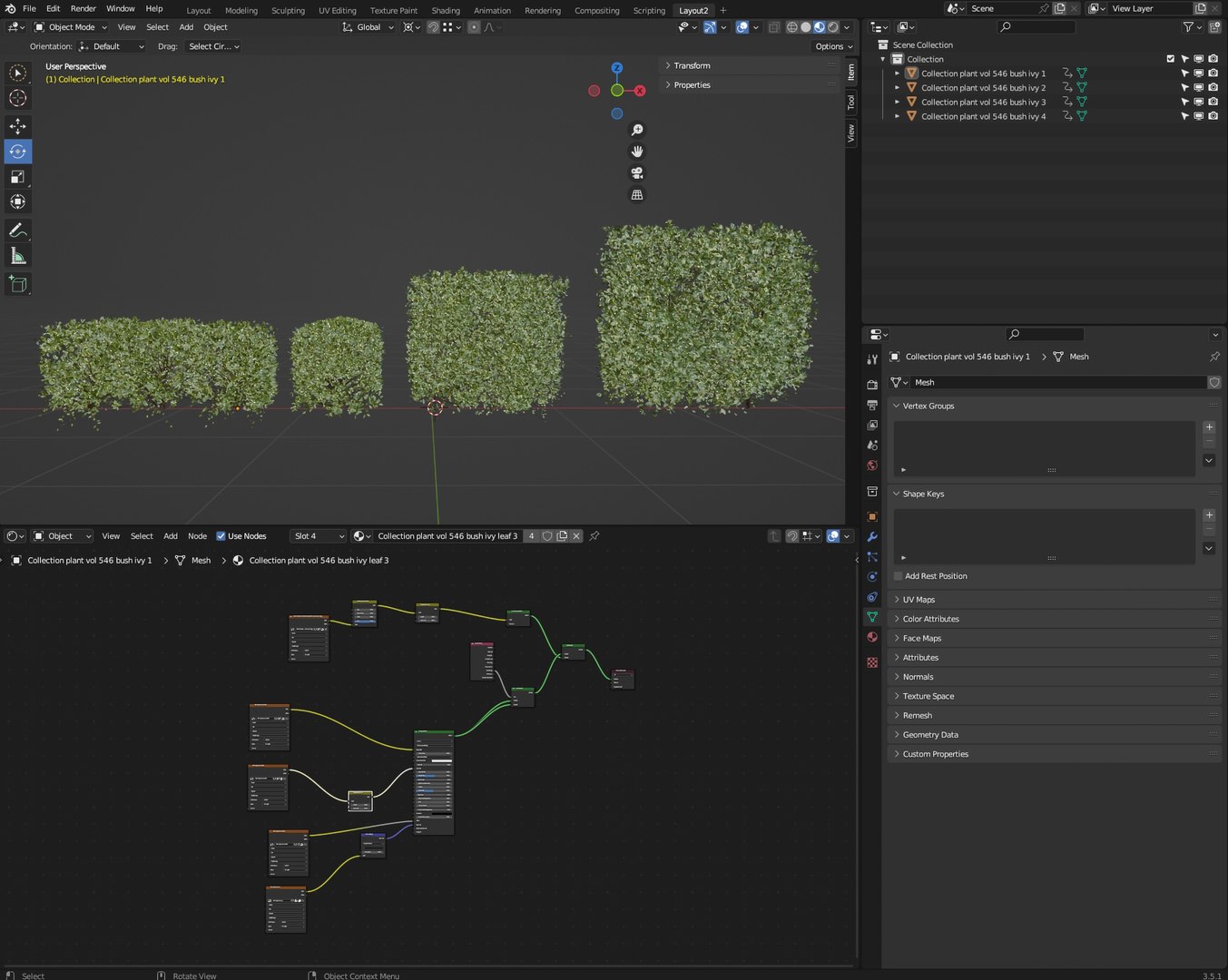Open viewport Object menu
Viewport: 1228px width, 980px height.
pyautogui.click(x=215, y=27)
